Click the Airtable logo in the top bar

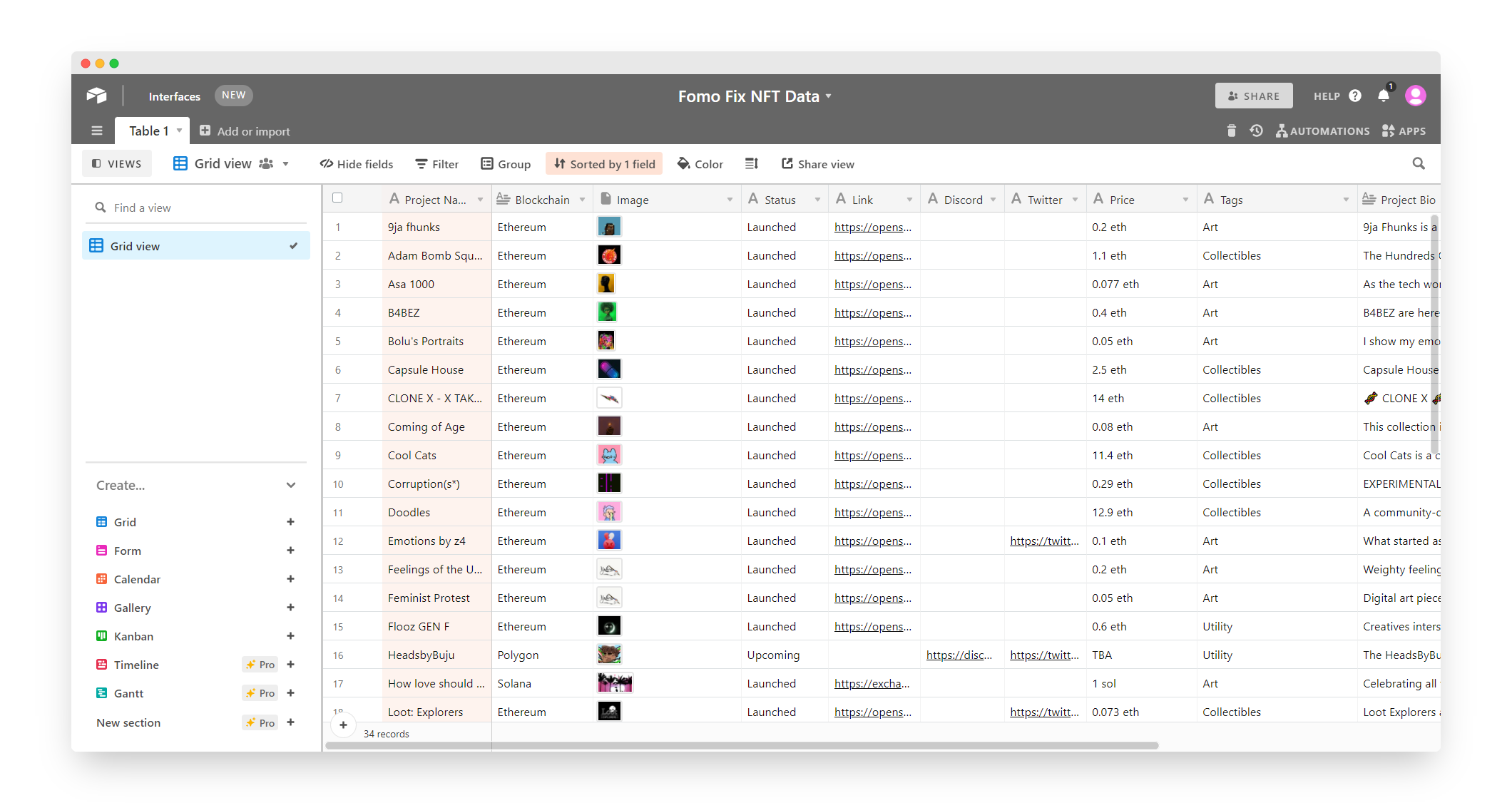(97, 95)
